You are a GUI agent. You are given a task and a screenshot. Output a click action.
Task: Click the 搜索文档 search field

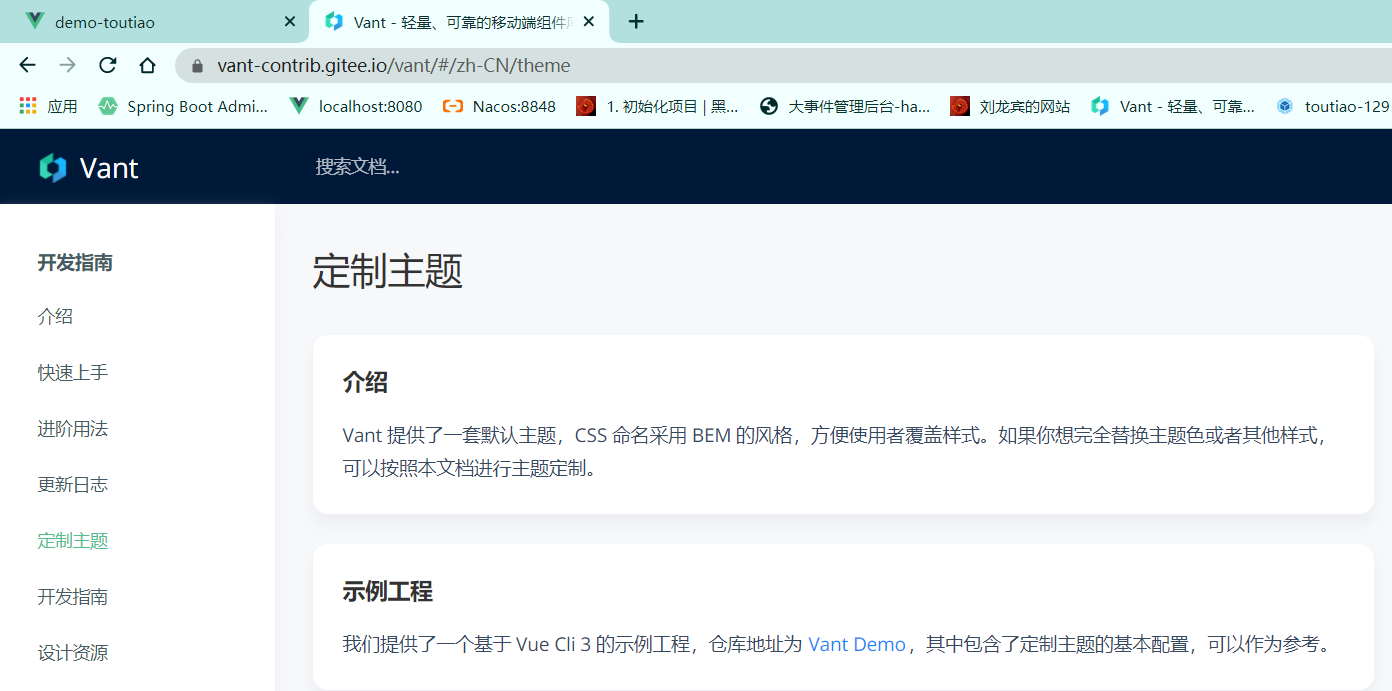pyautogui.click(x=357, y=167)
